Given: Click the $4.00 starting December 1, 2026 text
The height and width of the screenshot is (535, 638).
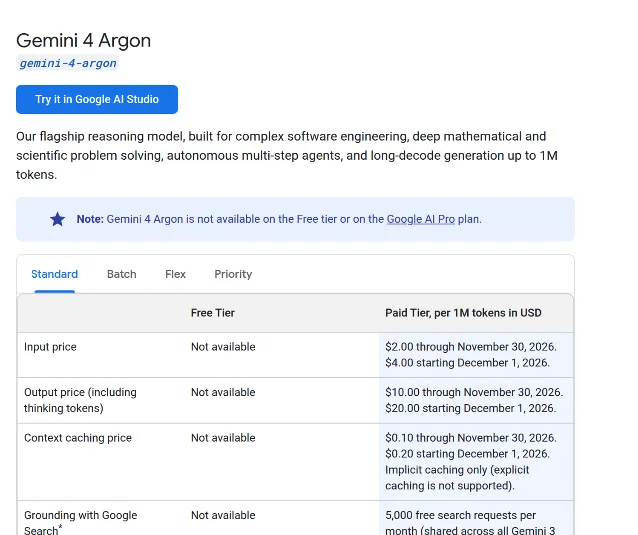Looking at the screenshot, I should [467, 362].
